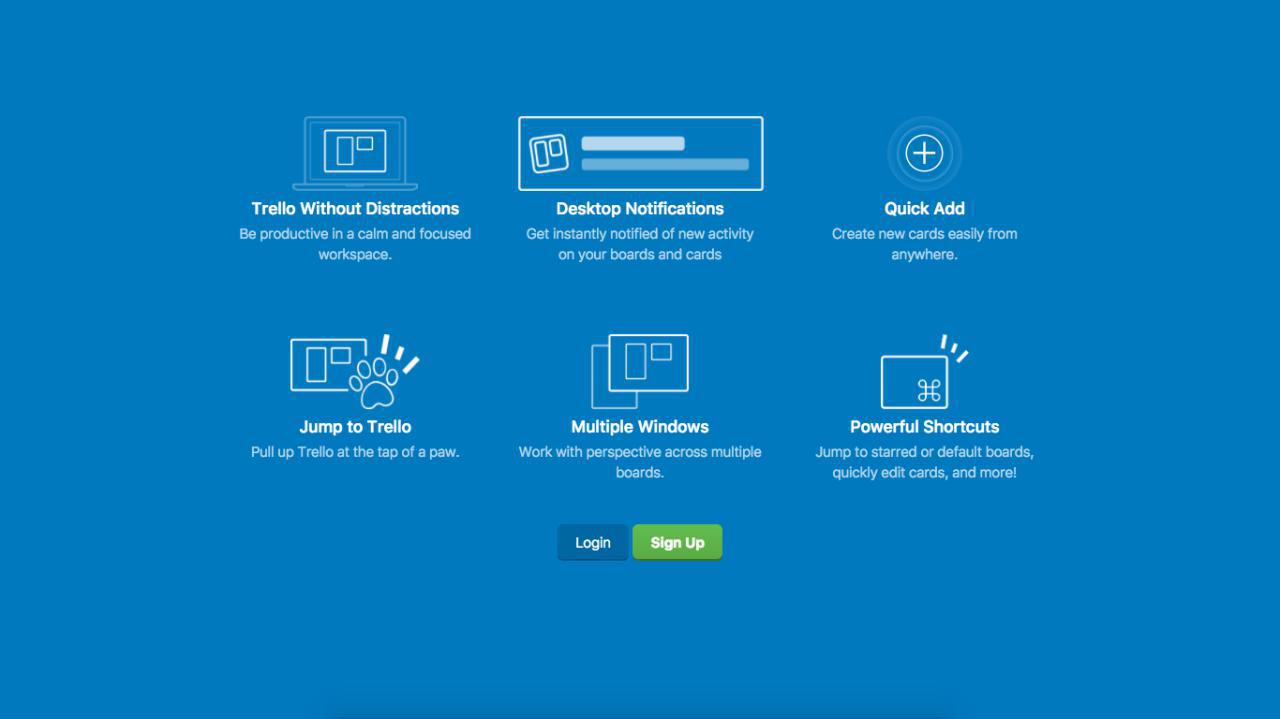Select the "Quick Add" heading

pos(924,208)
